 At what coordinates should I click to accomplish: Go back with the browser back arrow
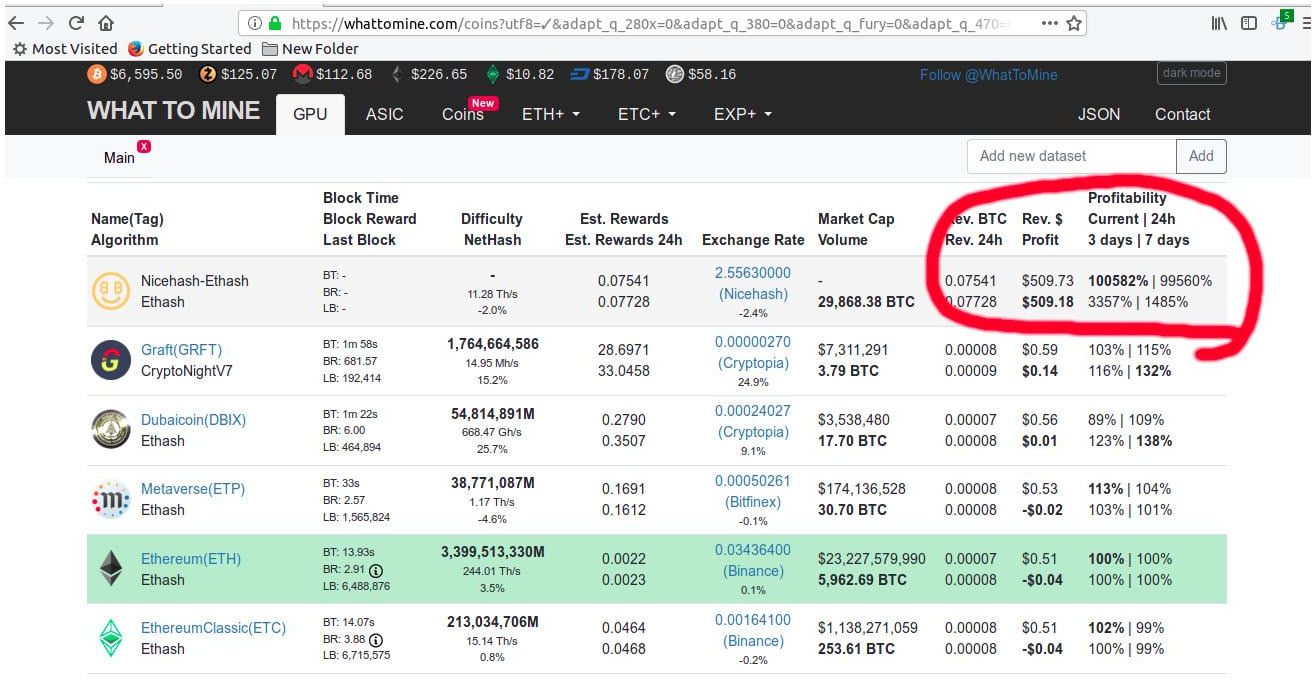click(x=15, y=23)
